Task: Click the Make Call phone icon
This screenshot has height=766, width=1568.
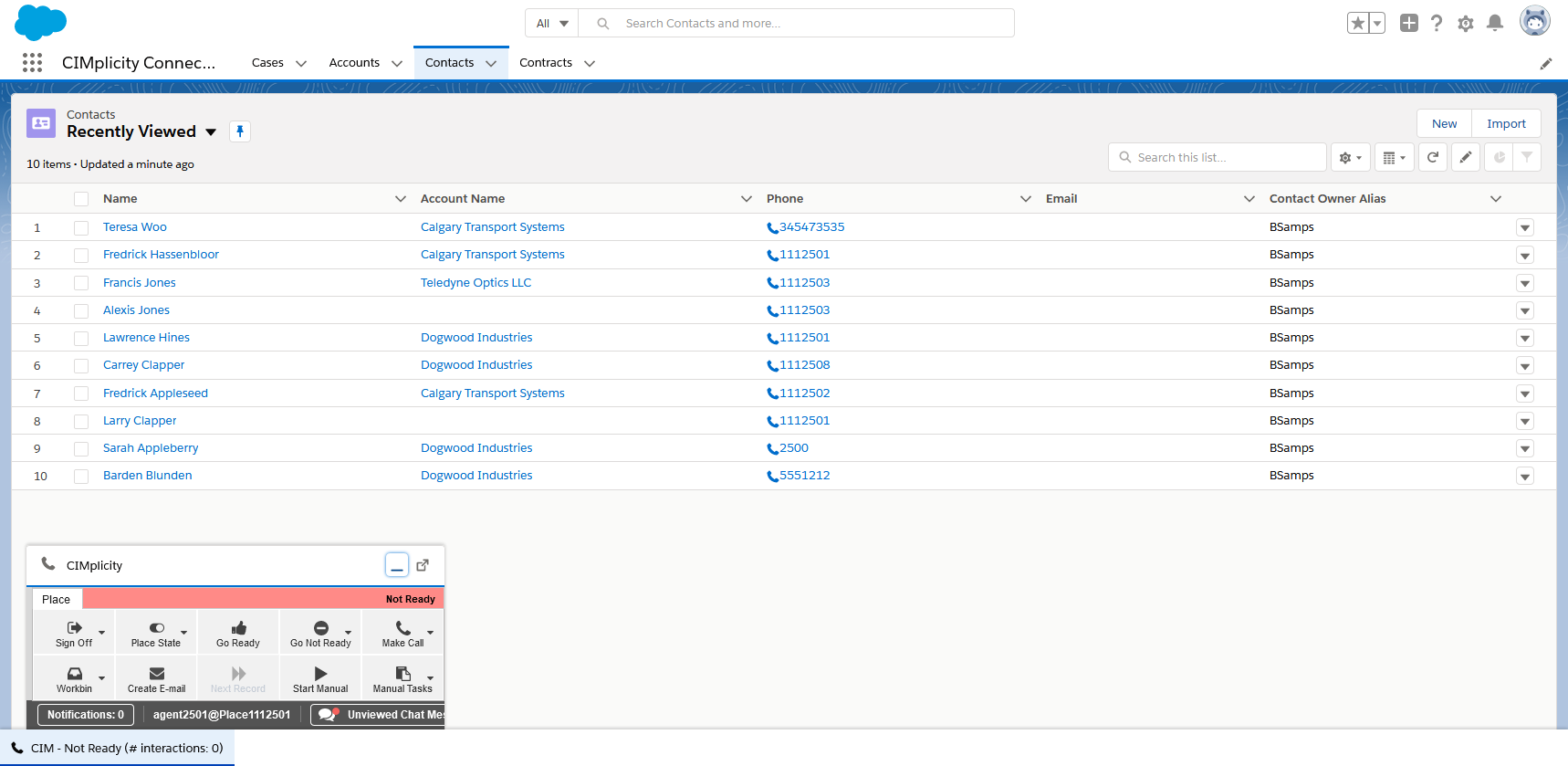Action: [x=403, y=627]
